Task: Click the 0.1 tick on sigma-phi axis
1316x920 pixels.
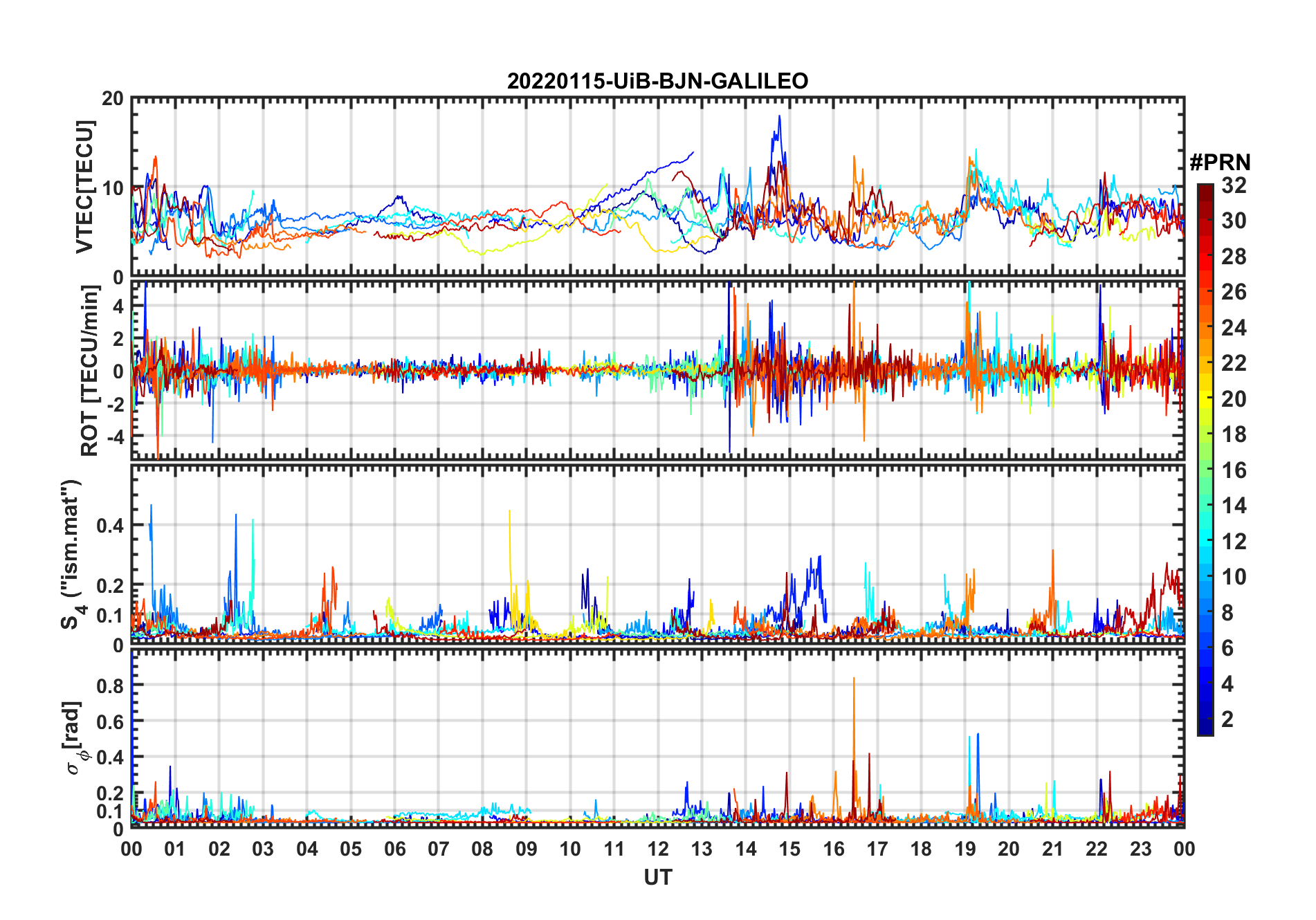Action: pos(109,811)
